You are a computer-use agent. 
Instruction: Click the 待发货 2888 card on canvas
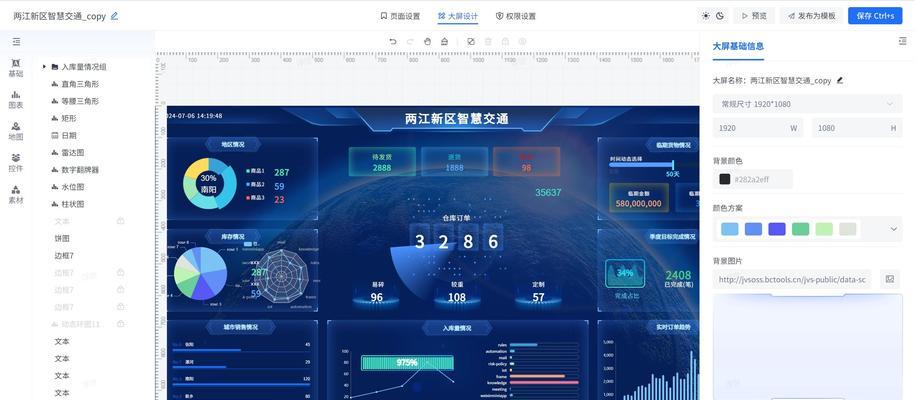coord(382,162)
